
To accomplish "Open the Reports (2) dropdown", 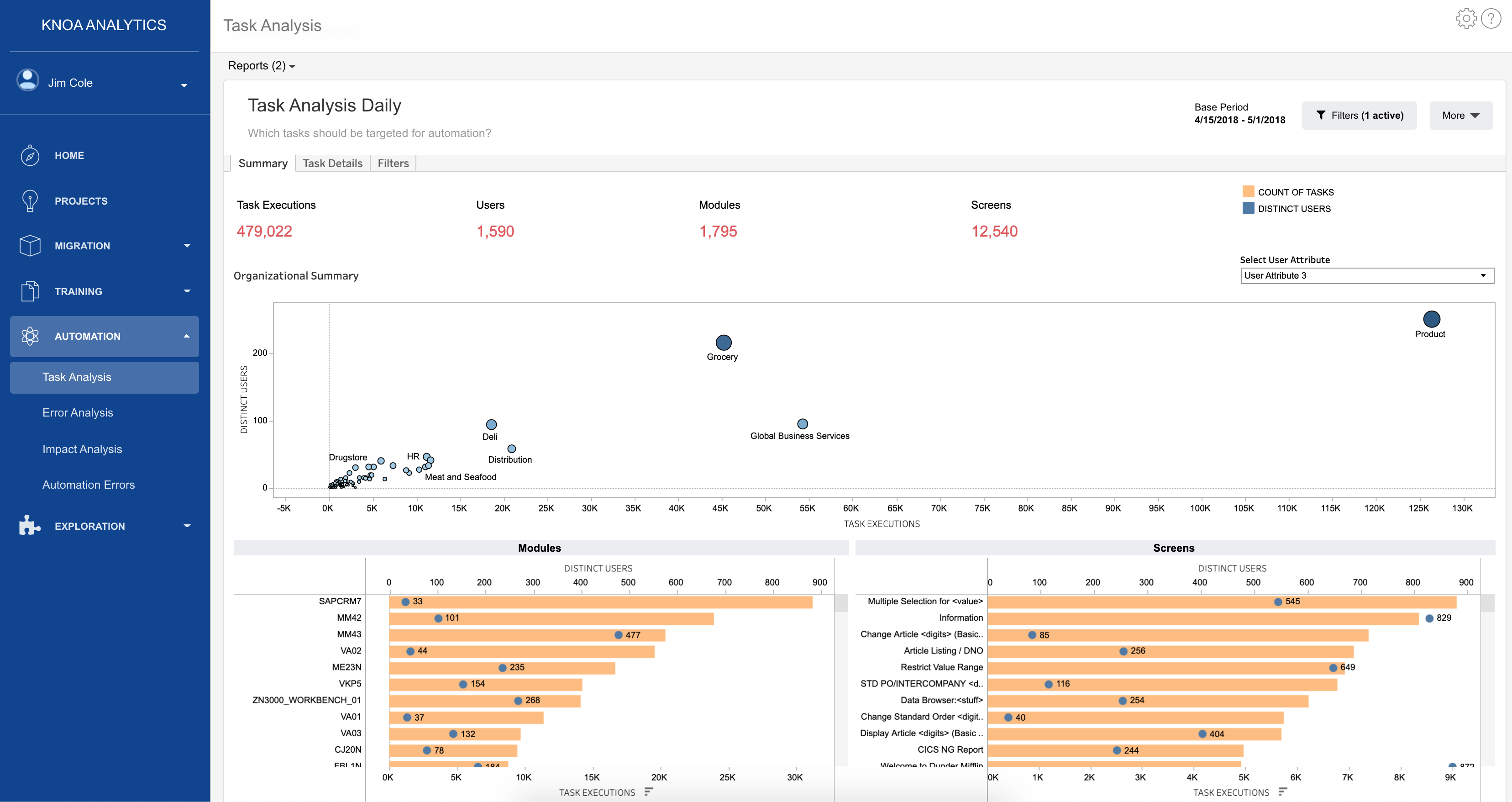I will pyautogui.click(x=262, y=66).
